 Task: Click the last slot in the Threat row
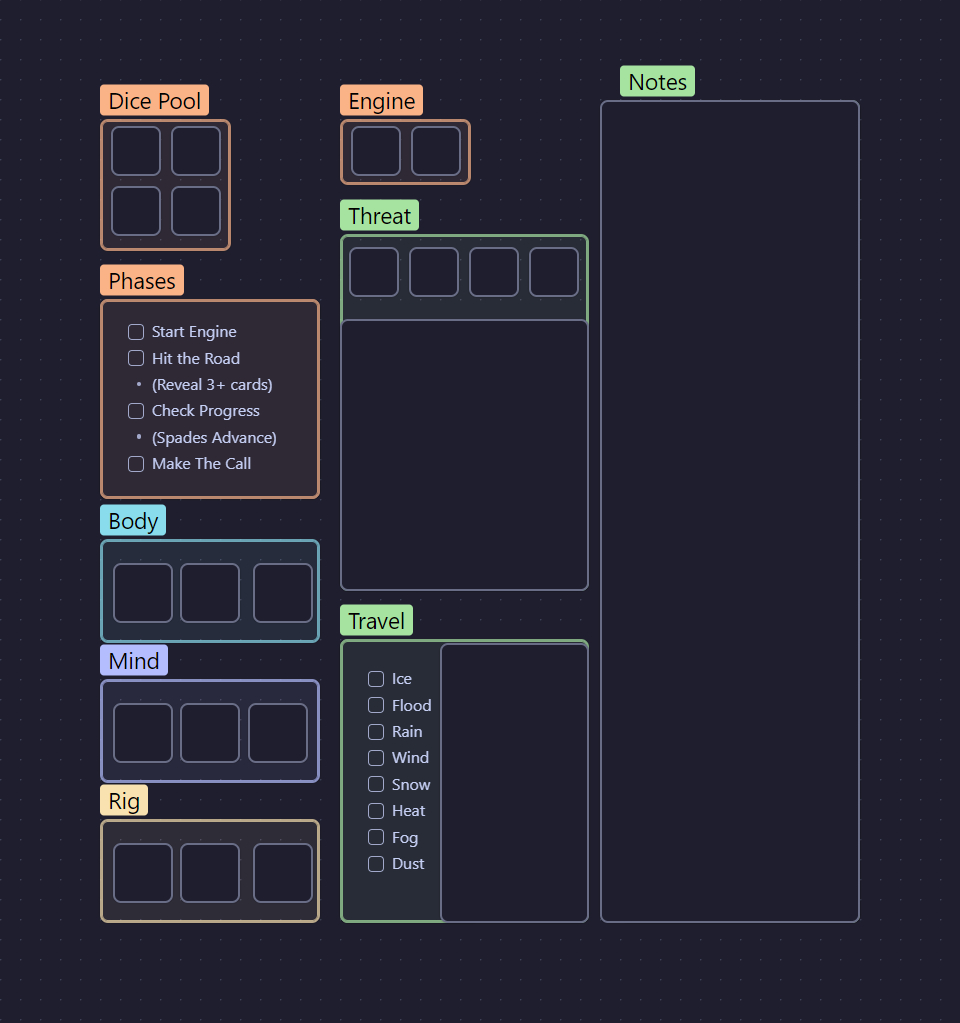tap(554, 272)
